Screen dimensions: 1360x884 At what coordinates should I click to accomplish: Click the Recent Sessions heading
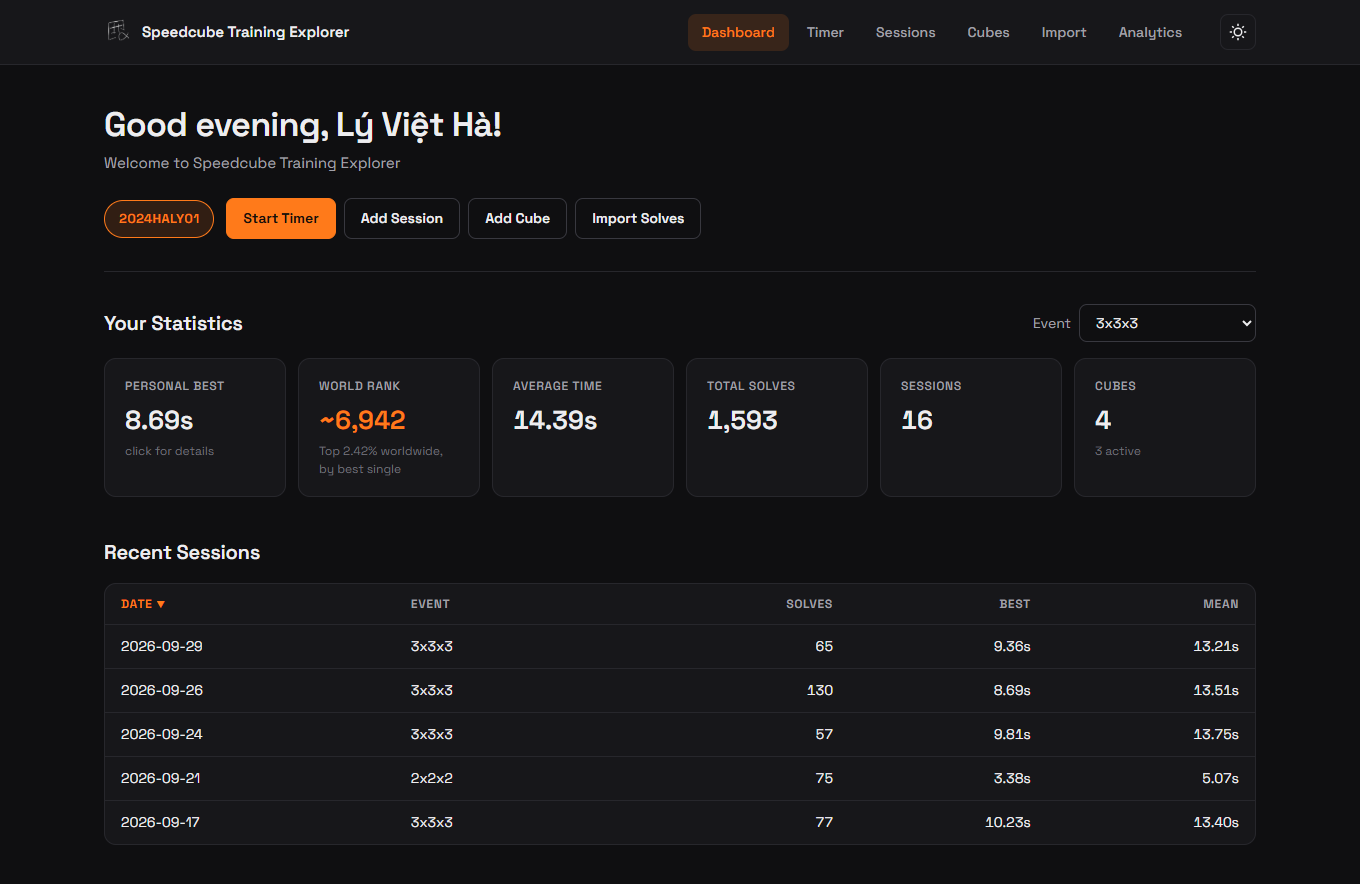182,552
